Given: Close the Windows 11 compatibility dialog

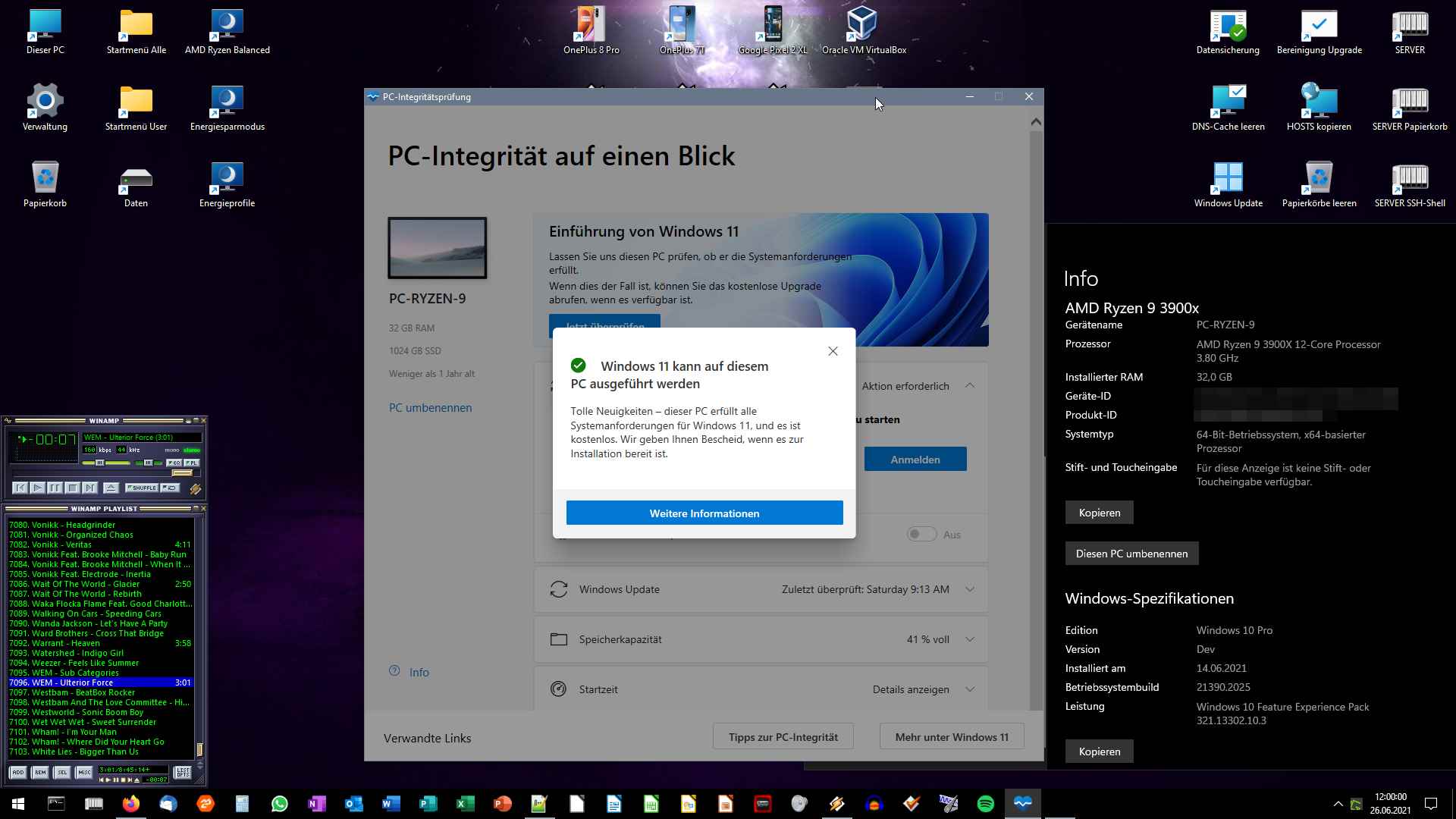Looking at the screenshot, I should click(833, 351).
